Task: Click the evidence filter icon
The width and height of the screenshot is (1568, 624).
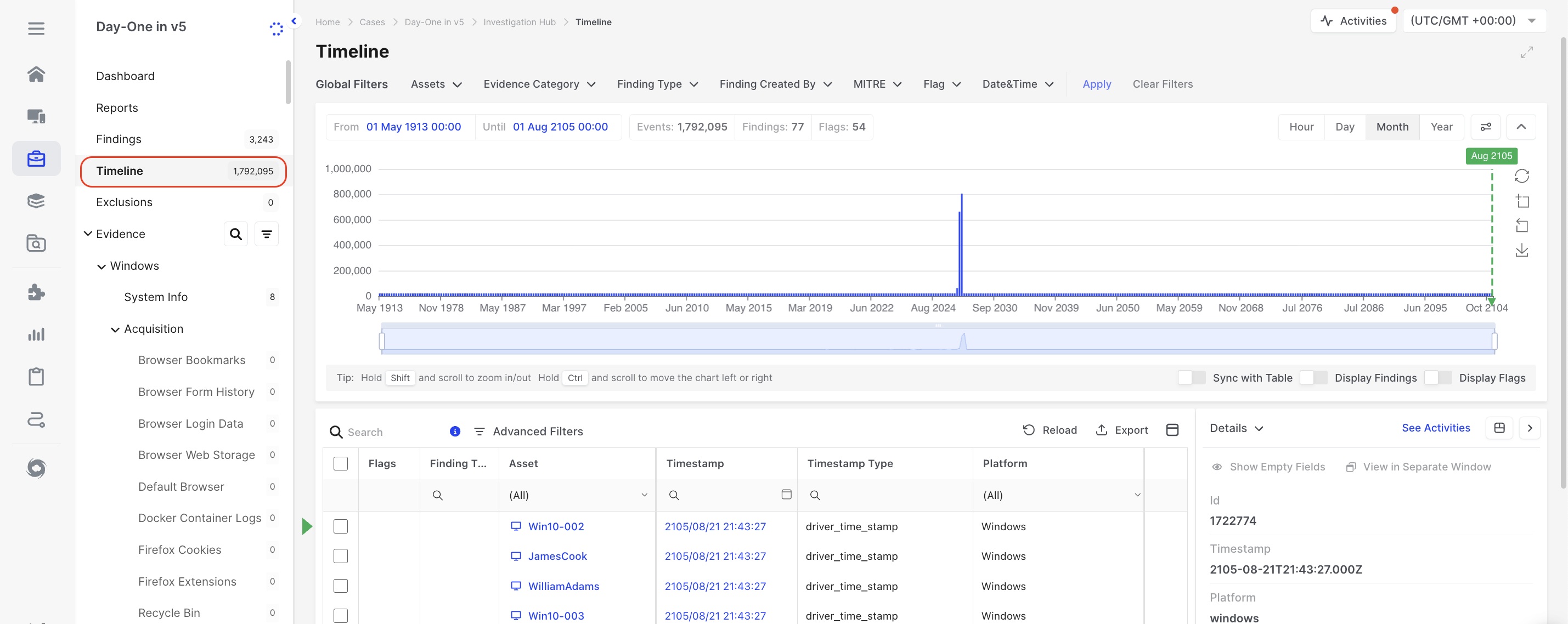Action: click(267, 234)
